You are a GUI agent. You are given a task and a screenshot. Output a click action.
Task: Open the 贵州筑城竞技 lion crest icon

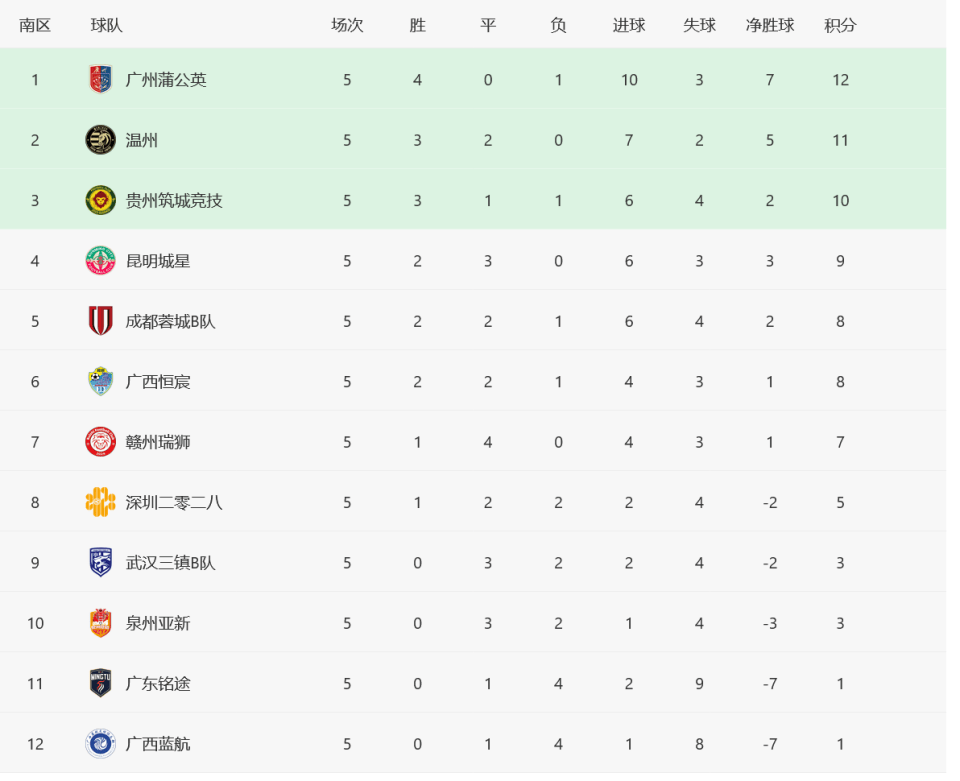point(102,201)
